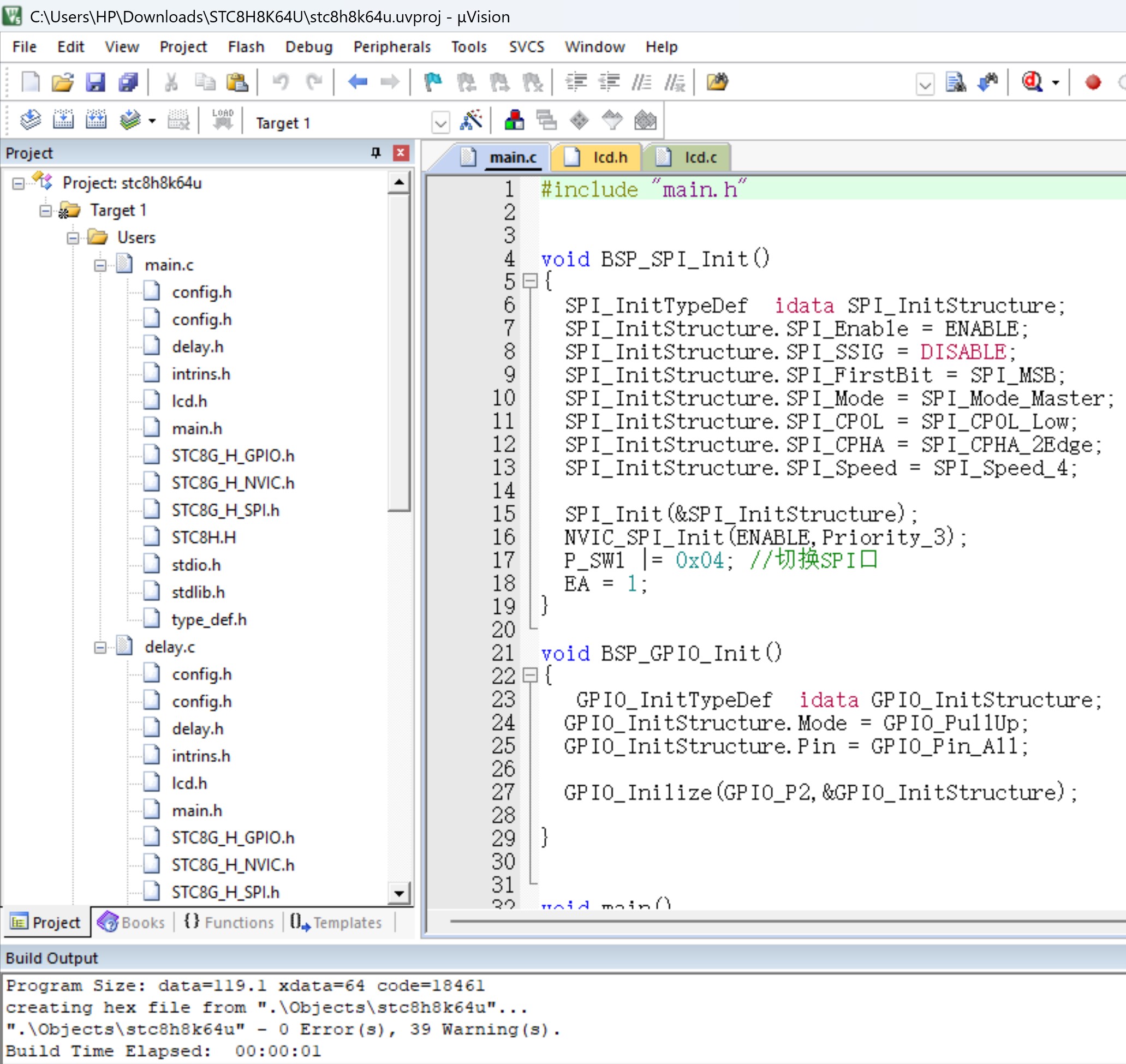Pin the Project panel
The height and width of the screenshot is (1064, 1126).
pos(376,153)
